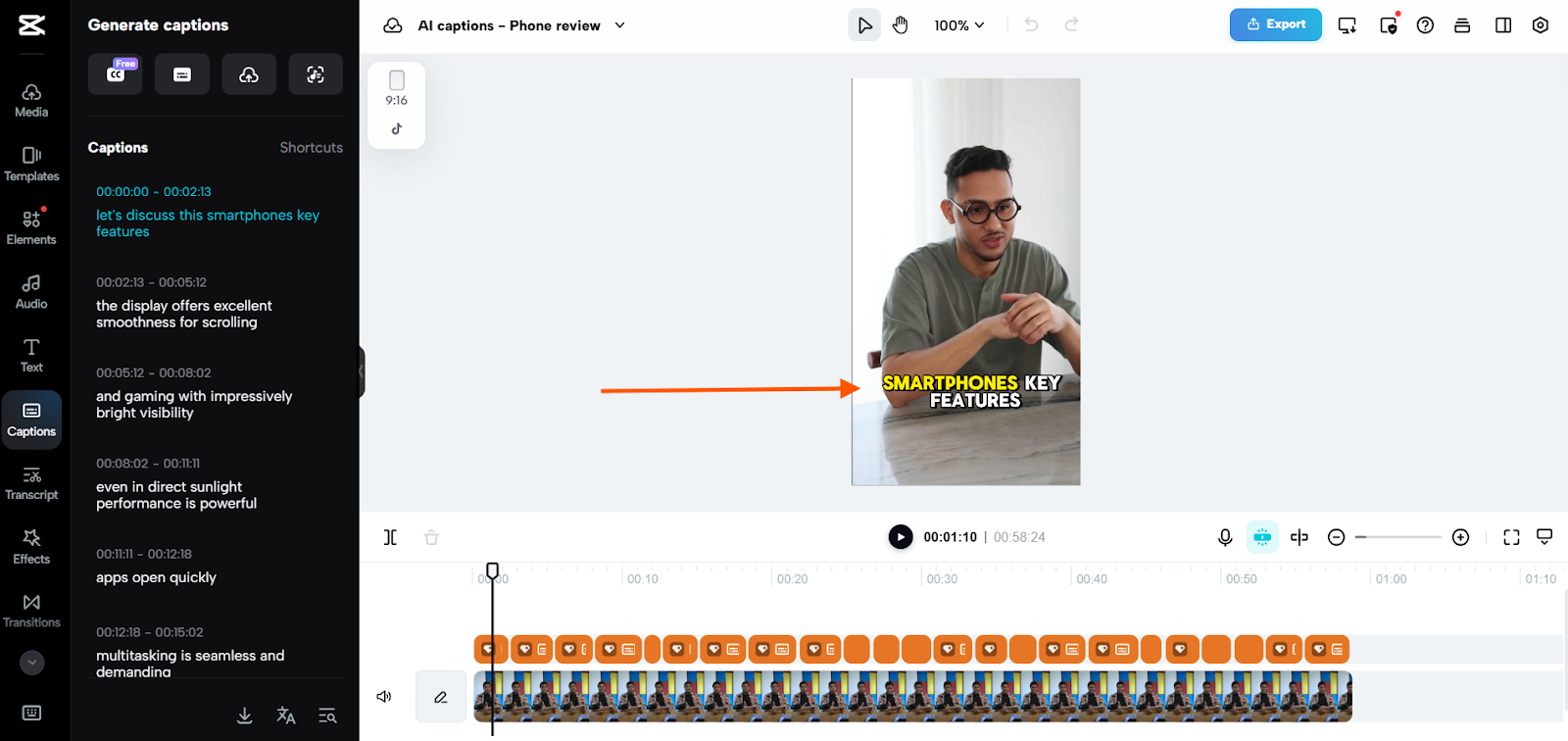This screenshot has width=1568, height=741.
Task: Expand more sidebar tools chevron
Action: (32, 663)
